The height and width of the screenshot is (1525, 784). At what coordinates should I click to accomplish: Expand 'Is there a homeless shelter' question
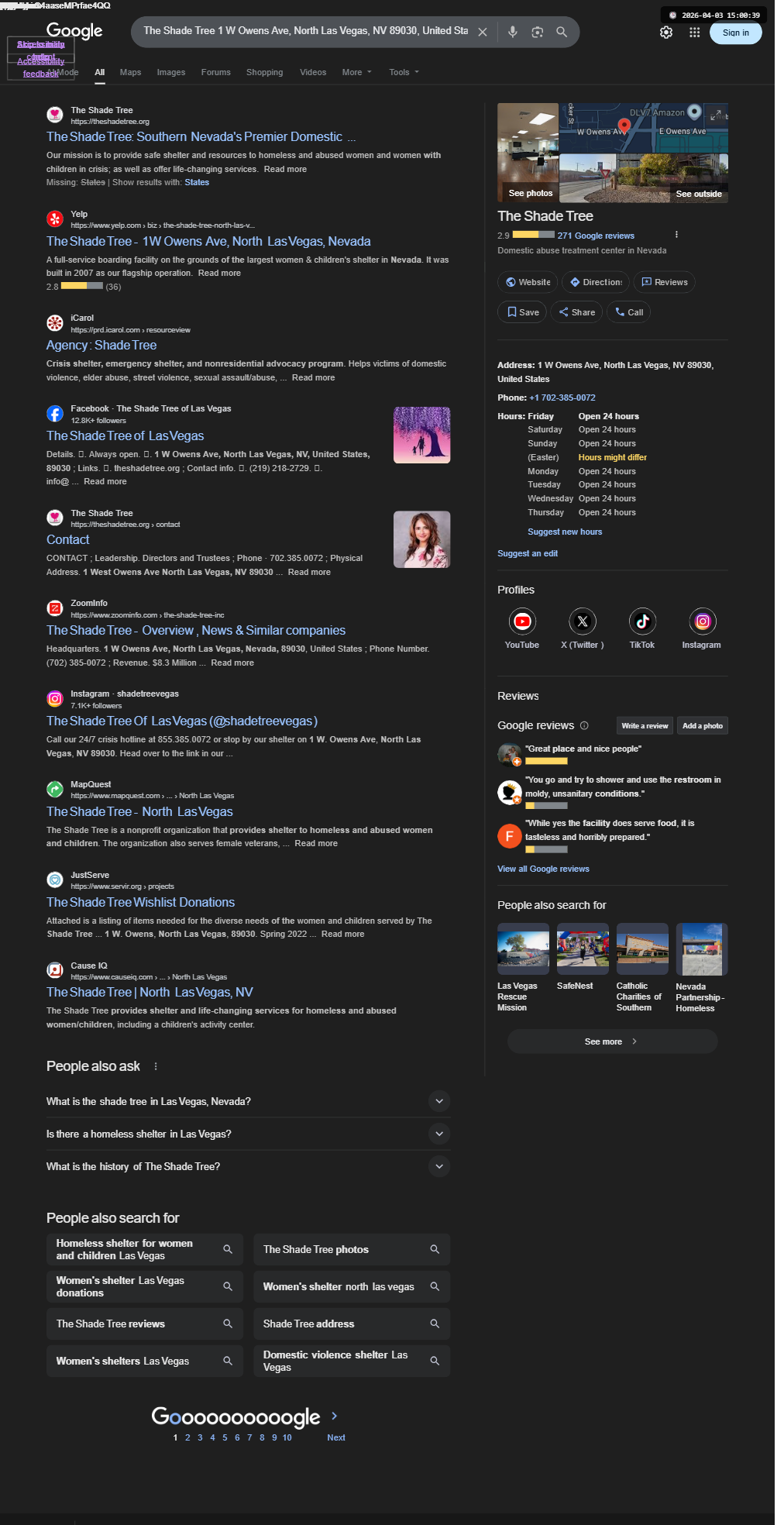click(439, 1134)
